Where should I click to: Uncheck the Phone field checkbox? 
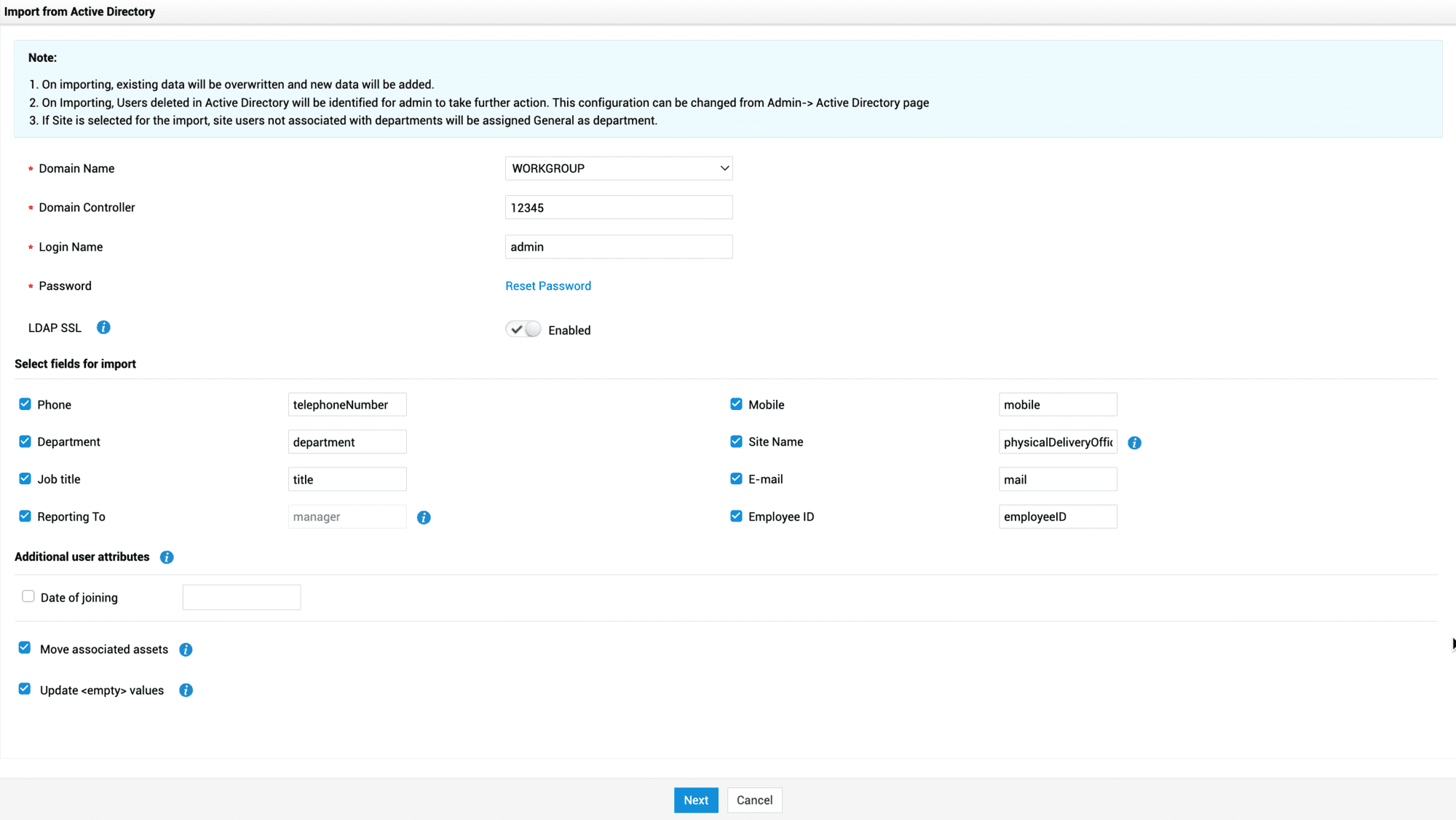(25, 404)
